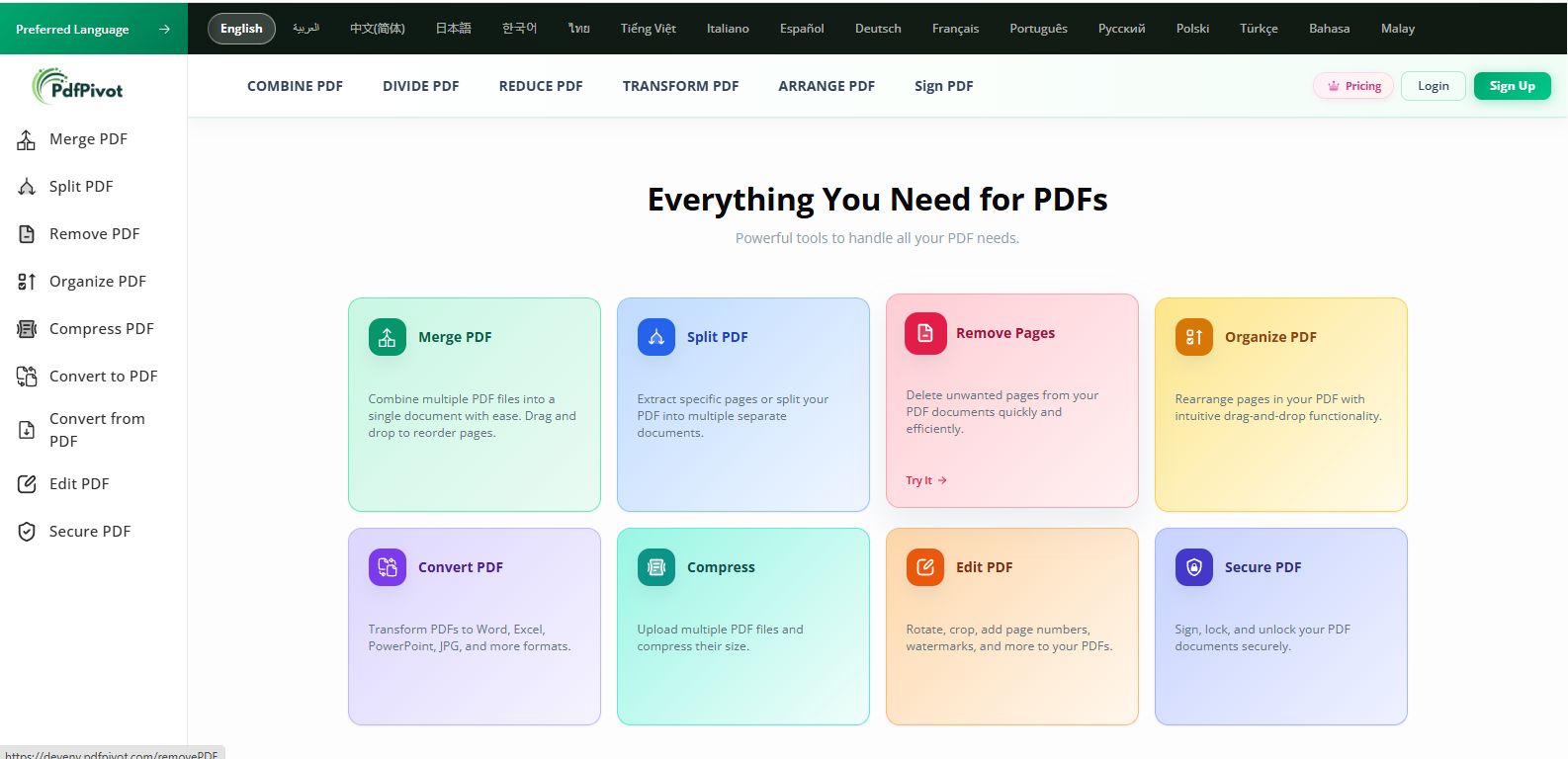Click the Try It link
The width and height of the screenshot is (1568, 759).
pyautogui.click(x=926, y=480)
